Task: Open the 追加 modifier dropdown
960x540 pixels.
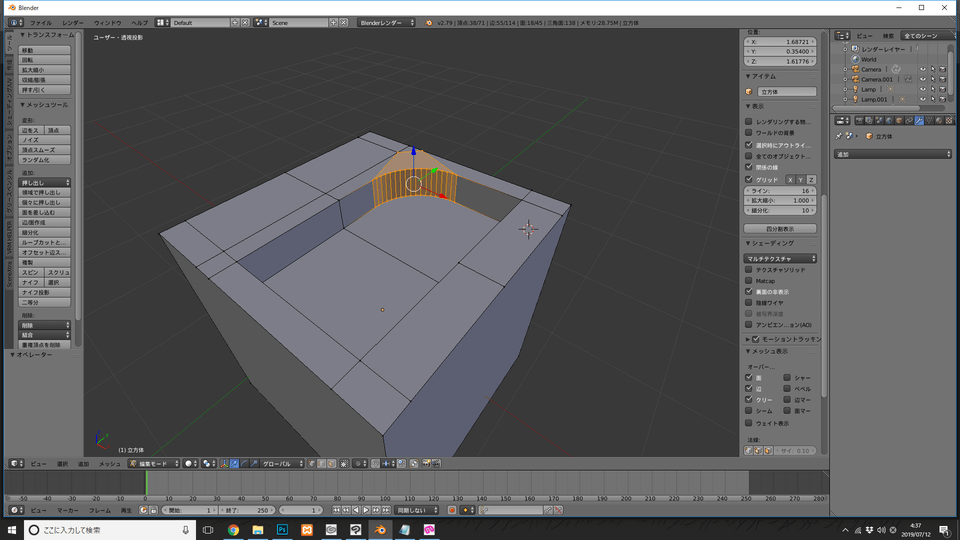Action: coord(893,154)
